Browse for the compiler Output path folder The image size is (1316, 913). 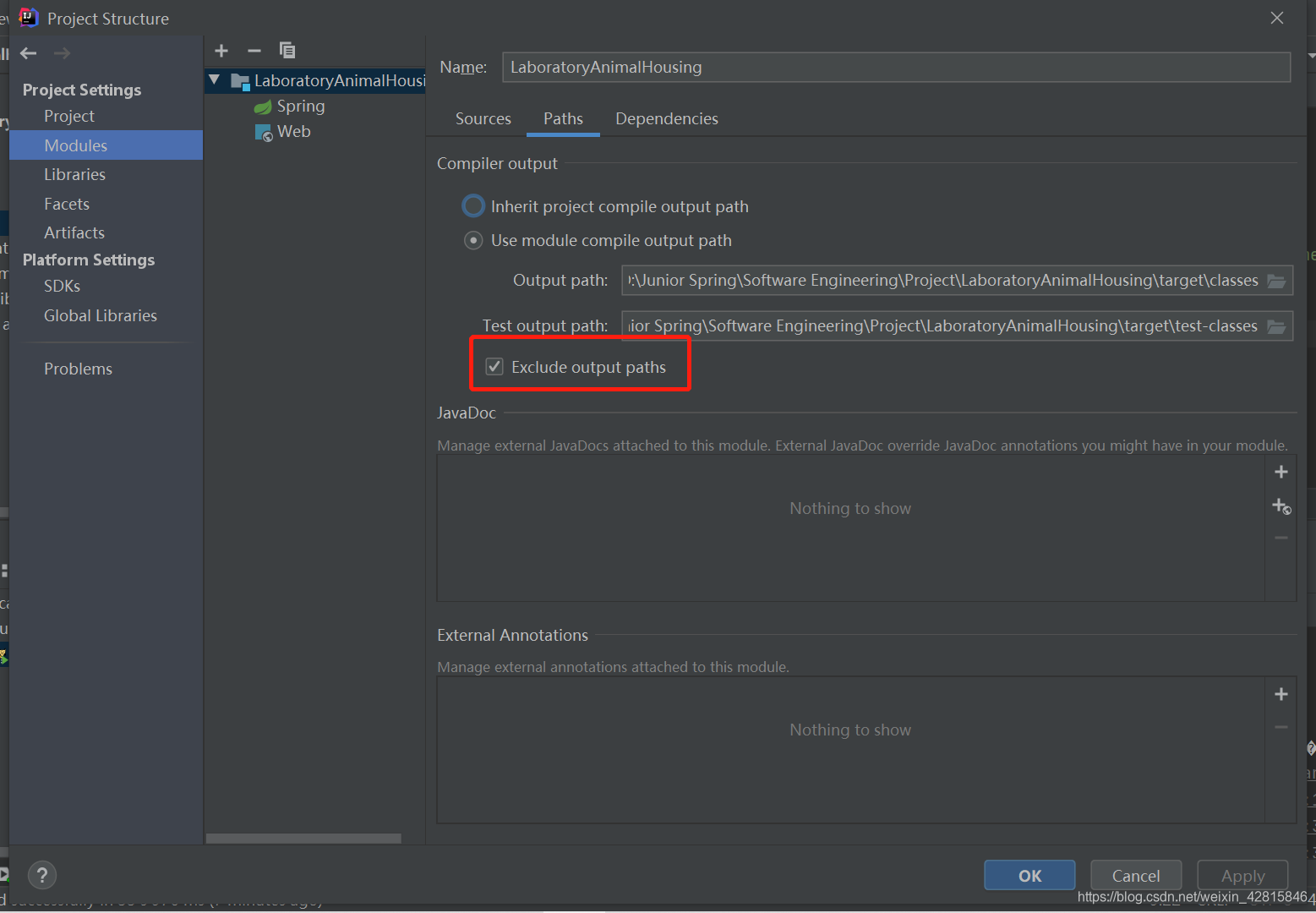click(x=1276, y=280)
